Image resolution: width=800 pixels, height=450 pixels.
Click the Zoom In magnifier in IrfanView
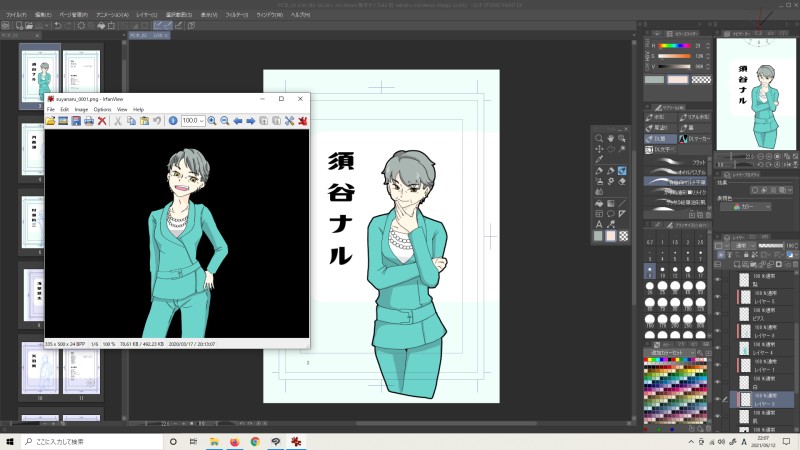(x=212, y=121)
